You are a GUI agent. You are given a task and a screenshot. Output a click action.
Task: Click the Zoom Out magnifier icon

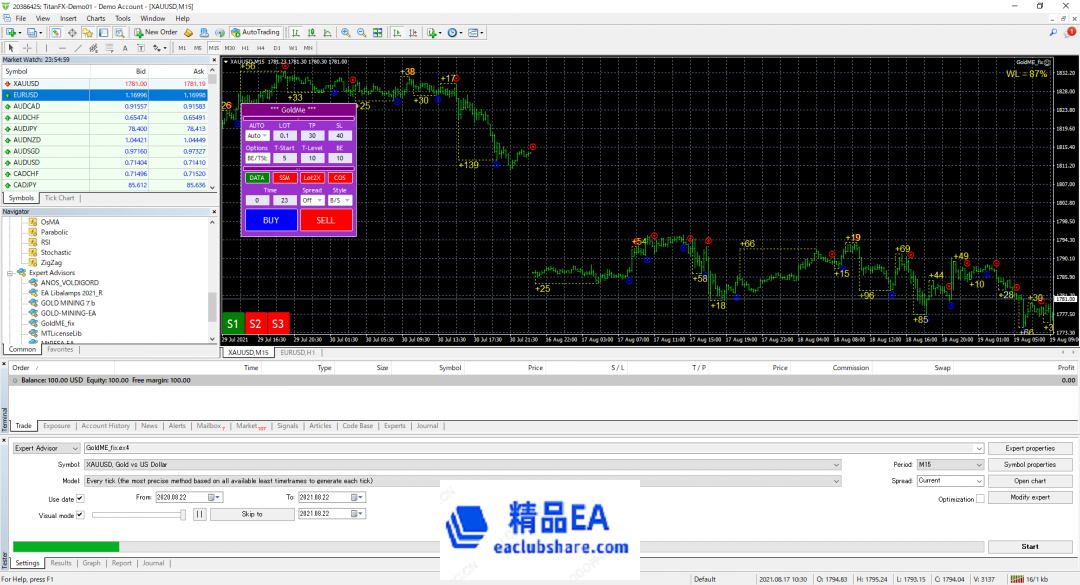click(362, 32)
